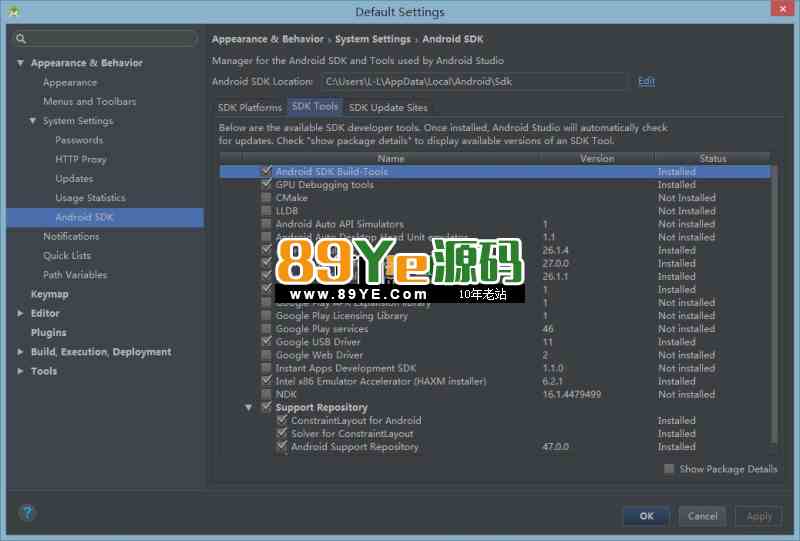Open Path Variables settings
800x541 pixels.
point(75,275)
